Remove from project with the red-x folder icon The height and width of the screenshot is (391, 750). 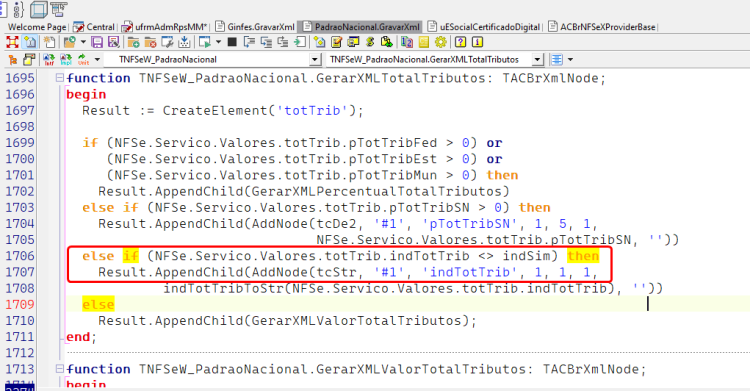coord(150,42)
